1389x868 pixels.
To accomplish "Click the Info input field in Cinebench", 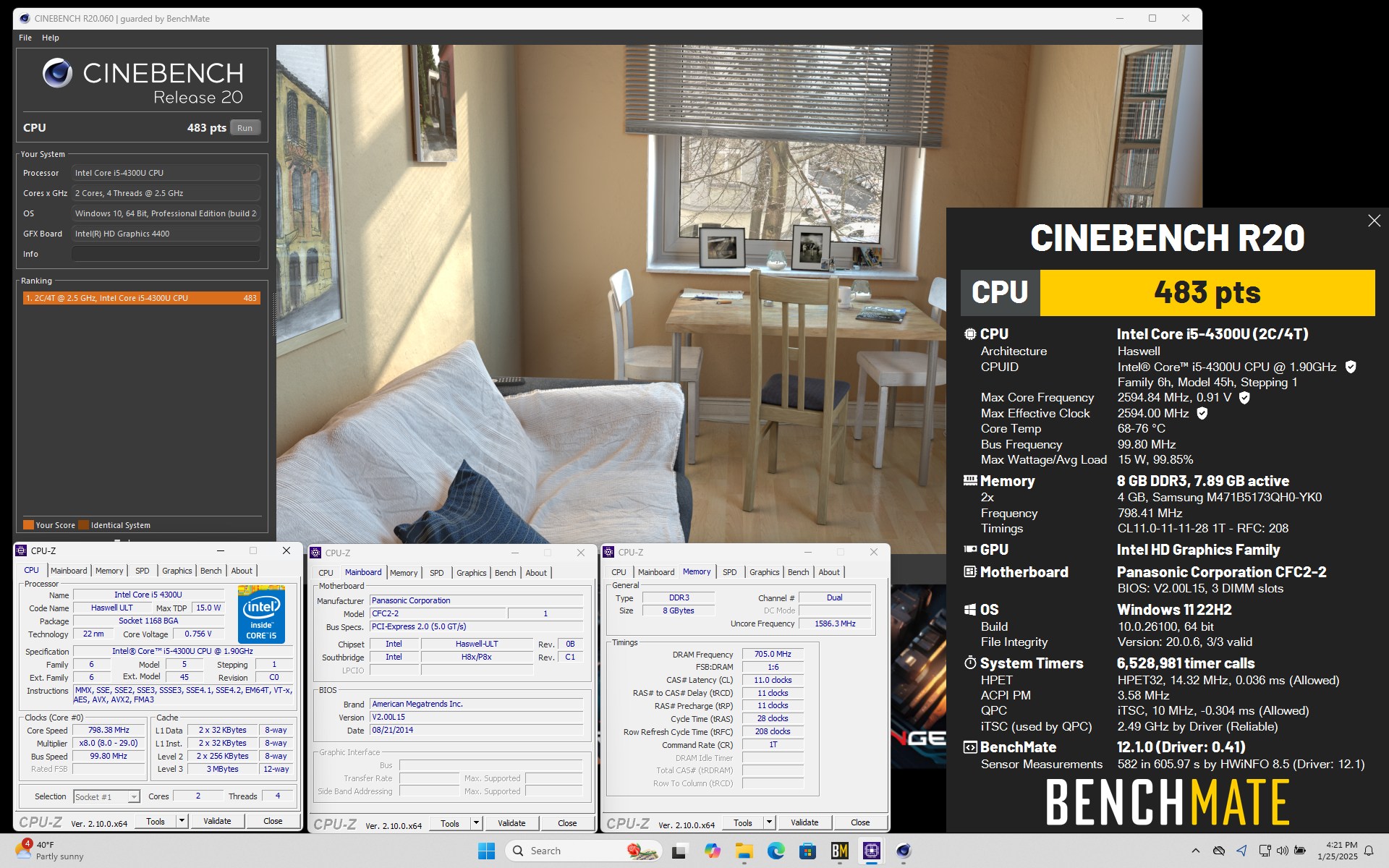I will (166, 254).
